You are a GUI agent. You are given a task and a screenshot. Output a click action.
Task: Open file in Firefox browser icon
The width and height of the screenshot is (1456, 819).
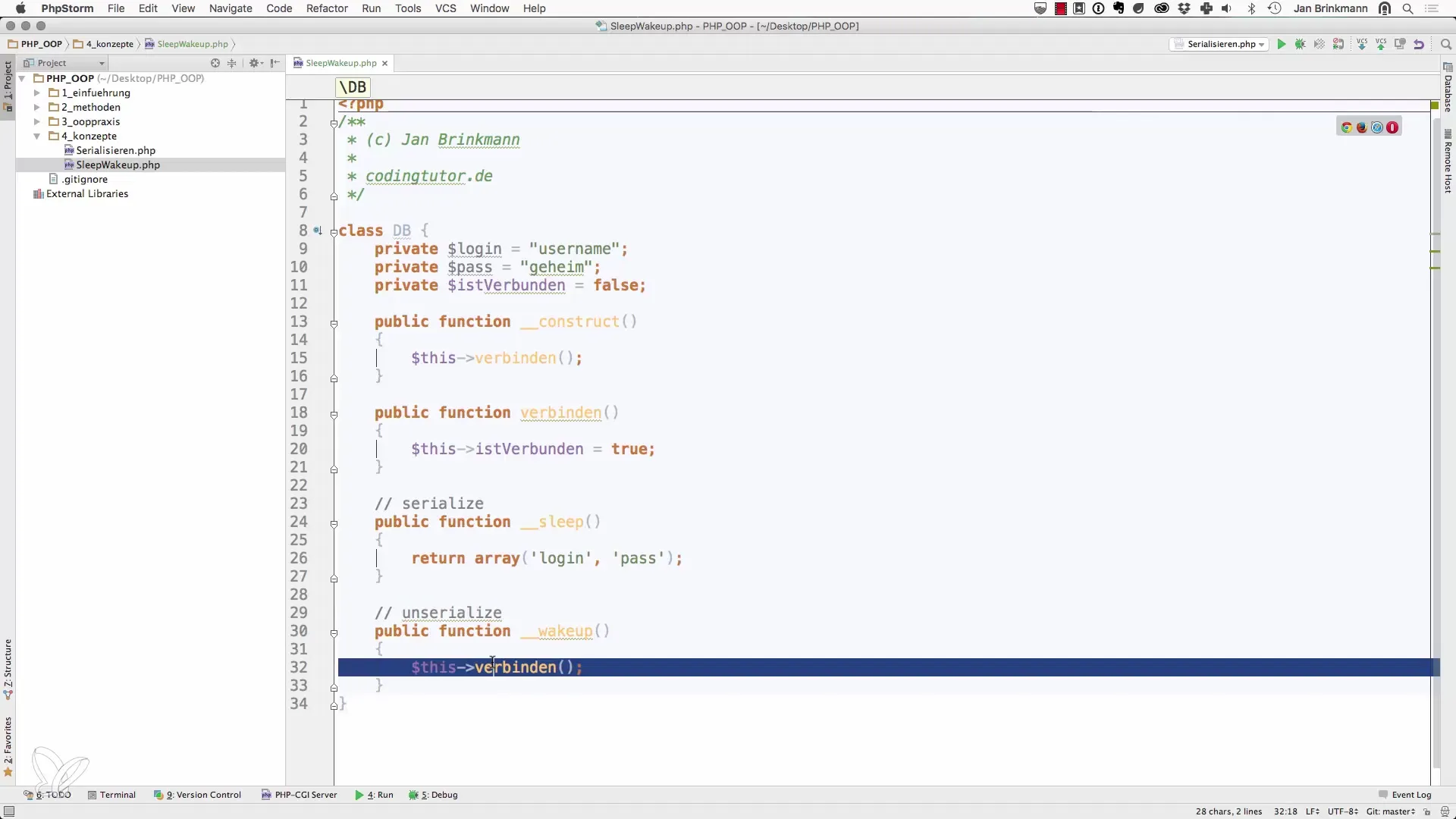[x=1362, y=127]
